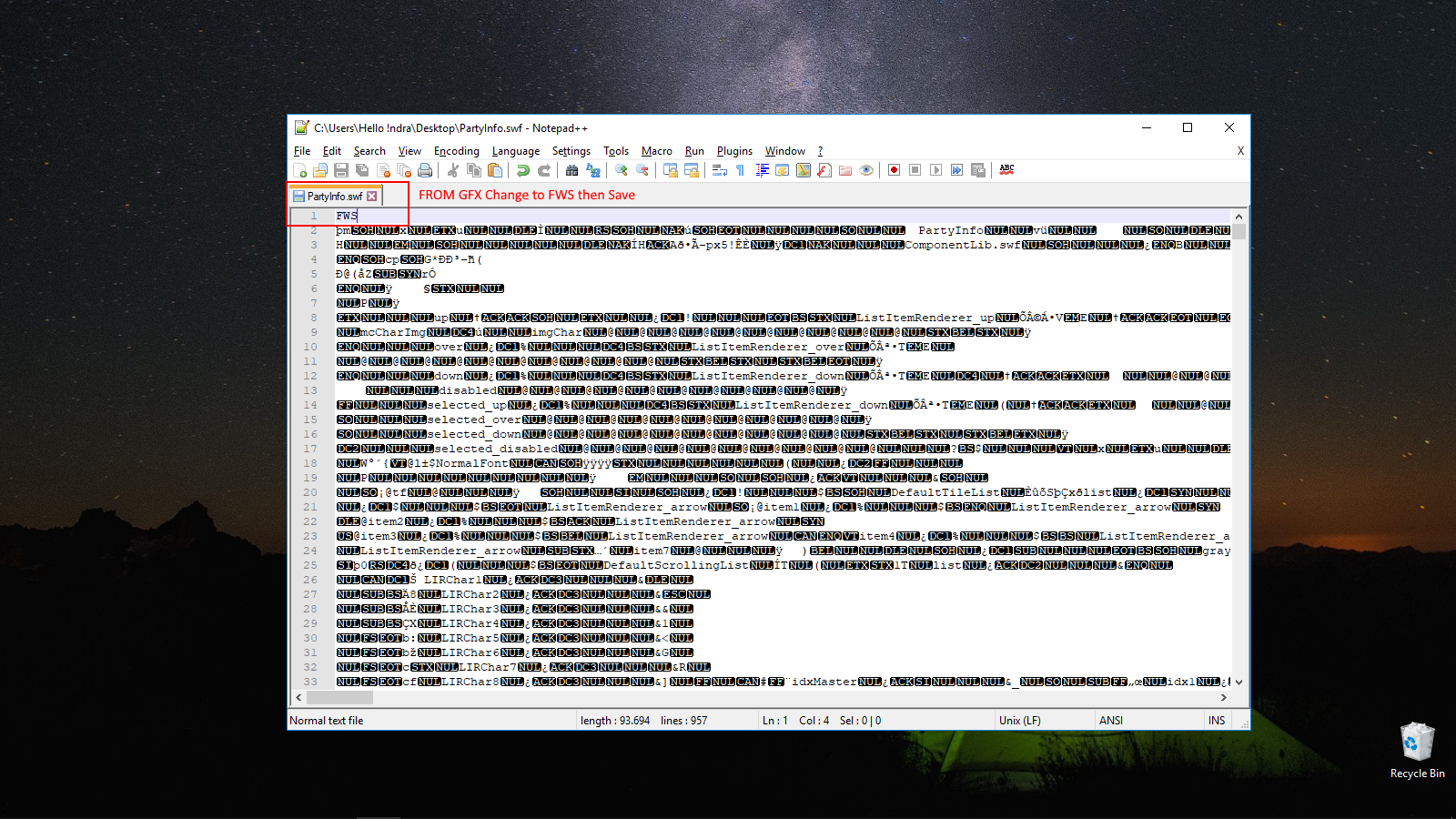Click the Unix (LF) status bar field
Image resolution: width=1456 pixels, height=819 pixels.
1019,720
